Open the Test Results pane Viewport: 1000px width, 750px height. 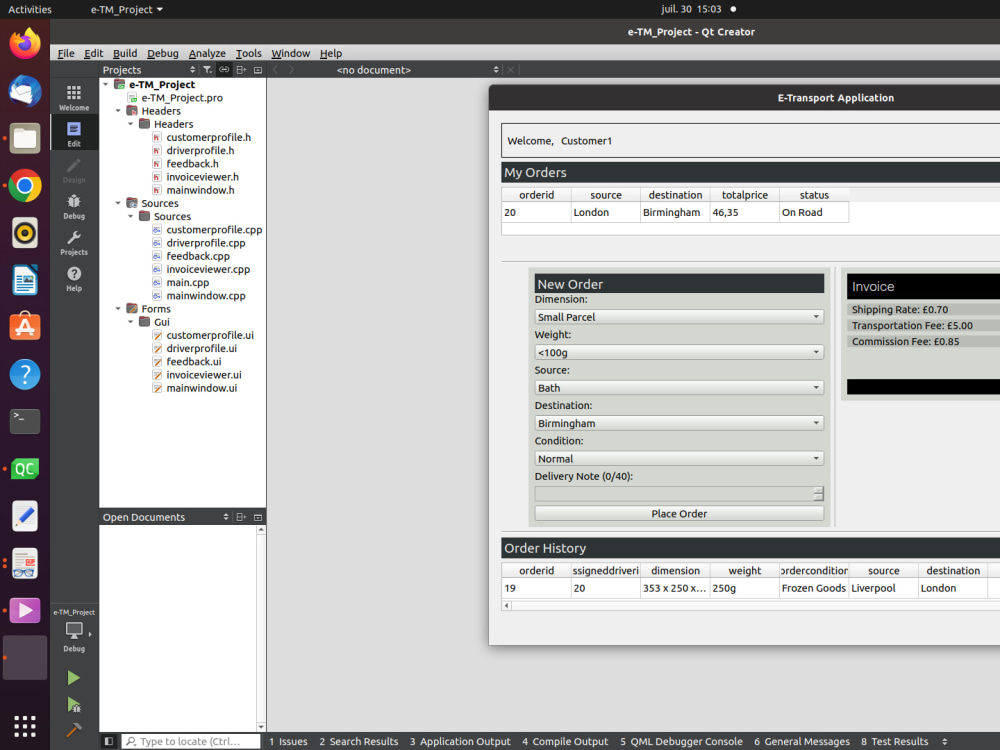coord(898,741)
